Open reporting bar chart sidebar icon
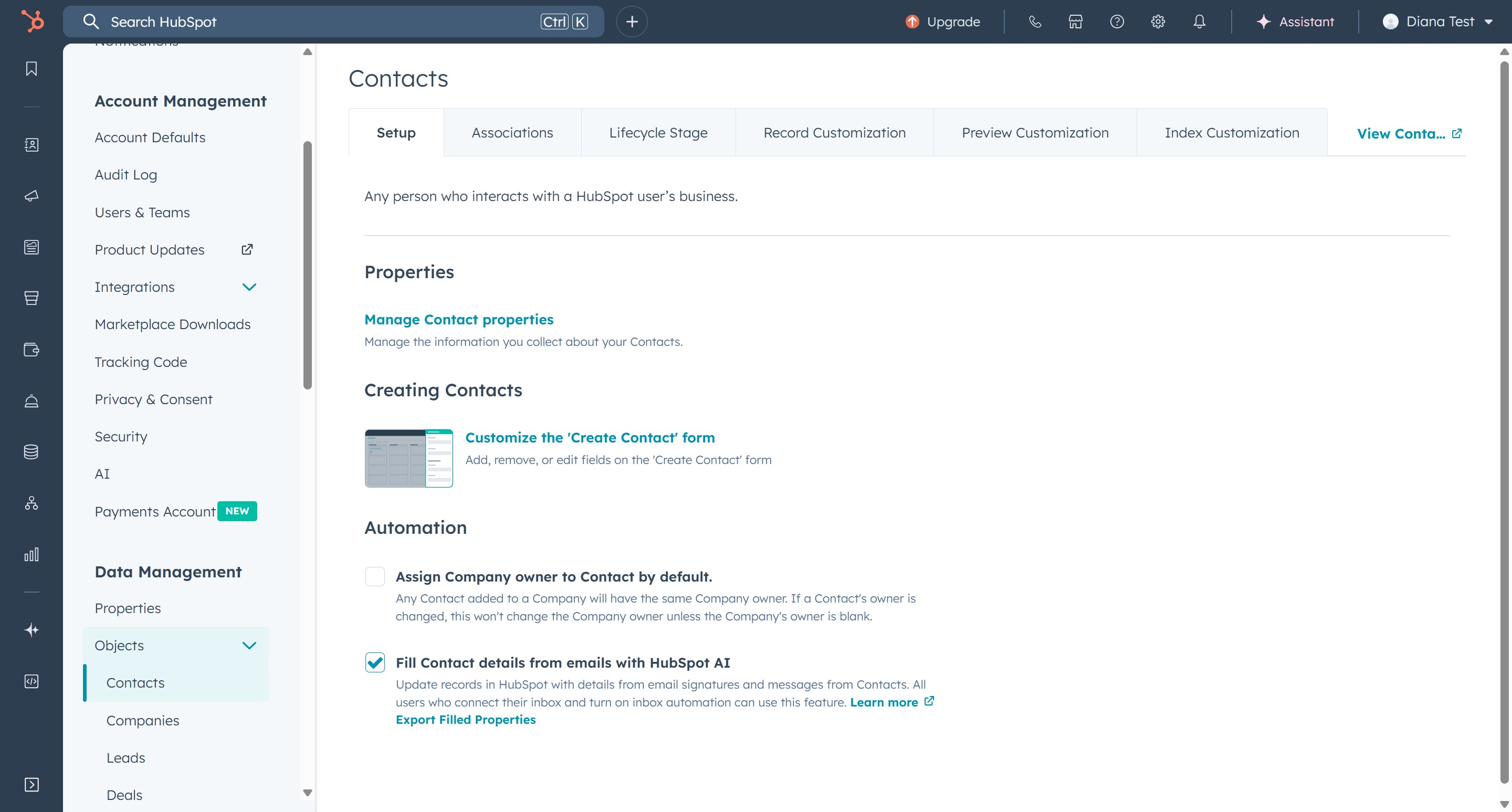Image resolution: width=1512 pixels, height=812 pixels. [x=31, y=554]
